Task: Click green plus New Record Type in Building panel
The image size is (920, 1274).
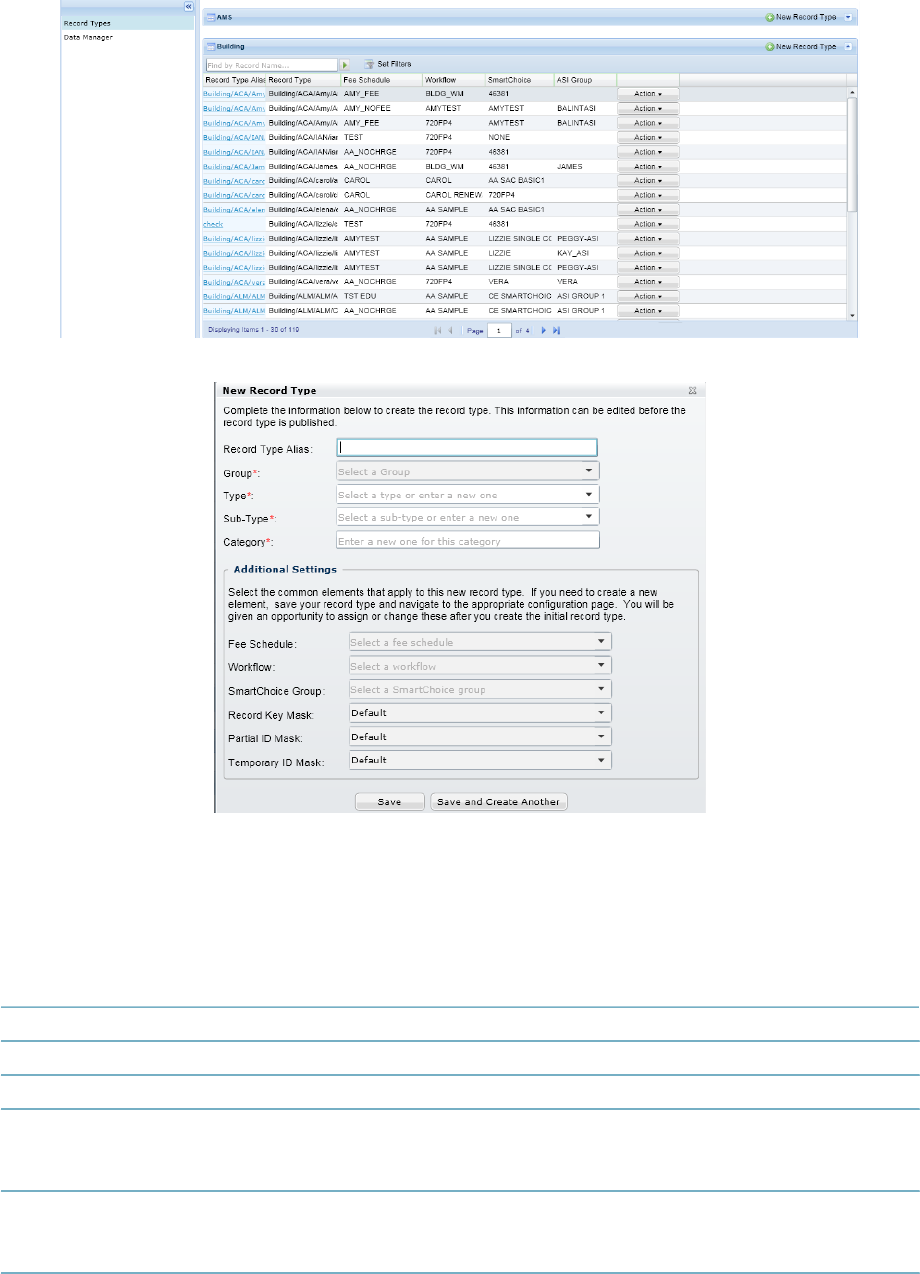Action: tap(800, 47)
